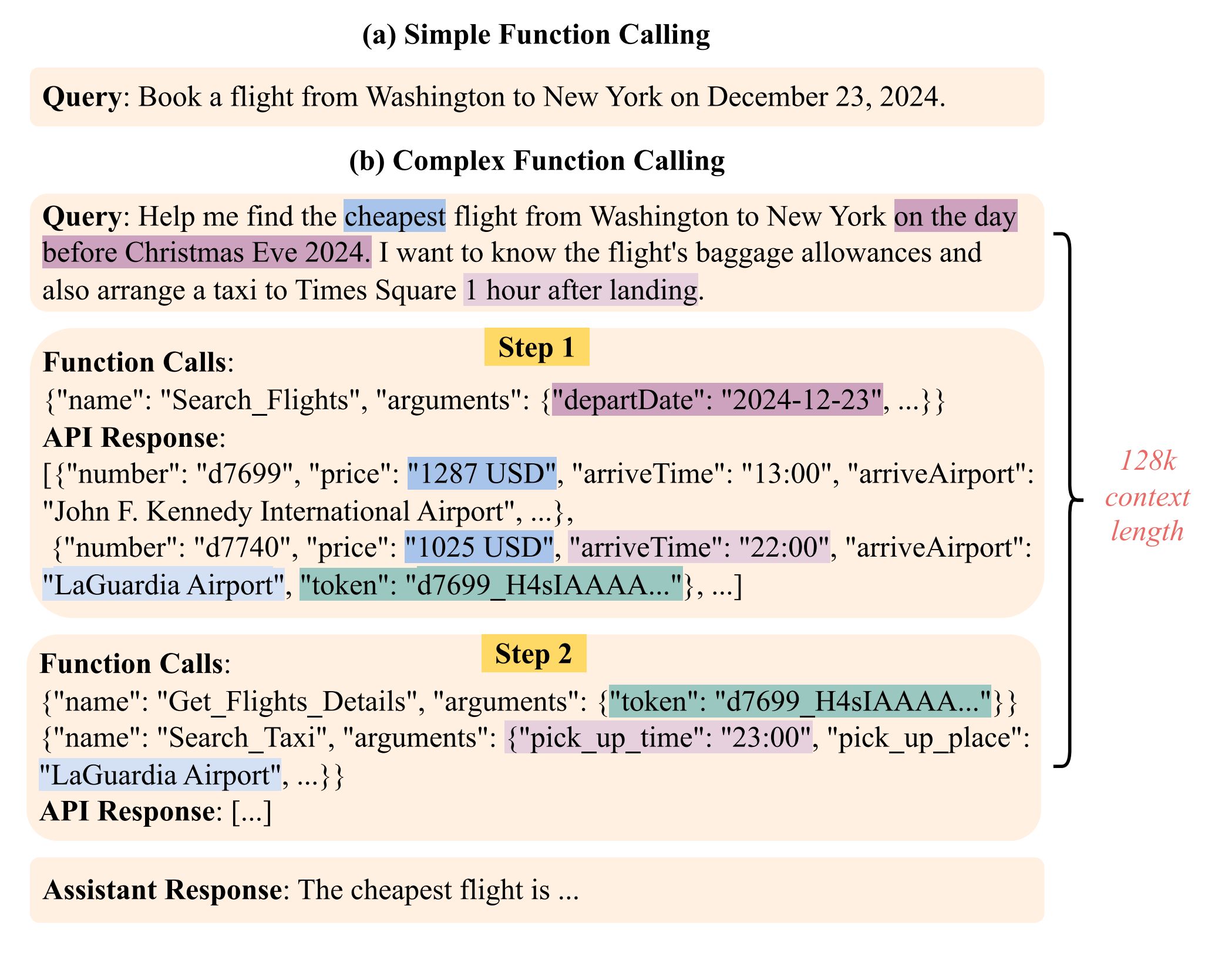Click the highlighted 1287 USD price
This screenshot has height=980, width=1208.
[482, 474]
